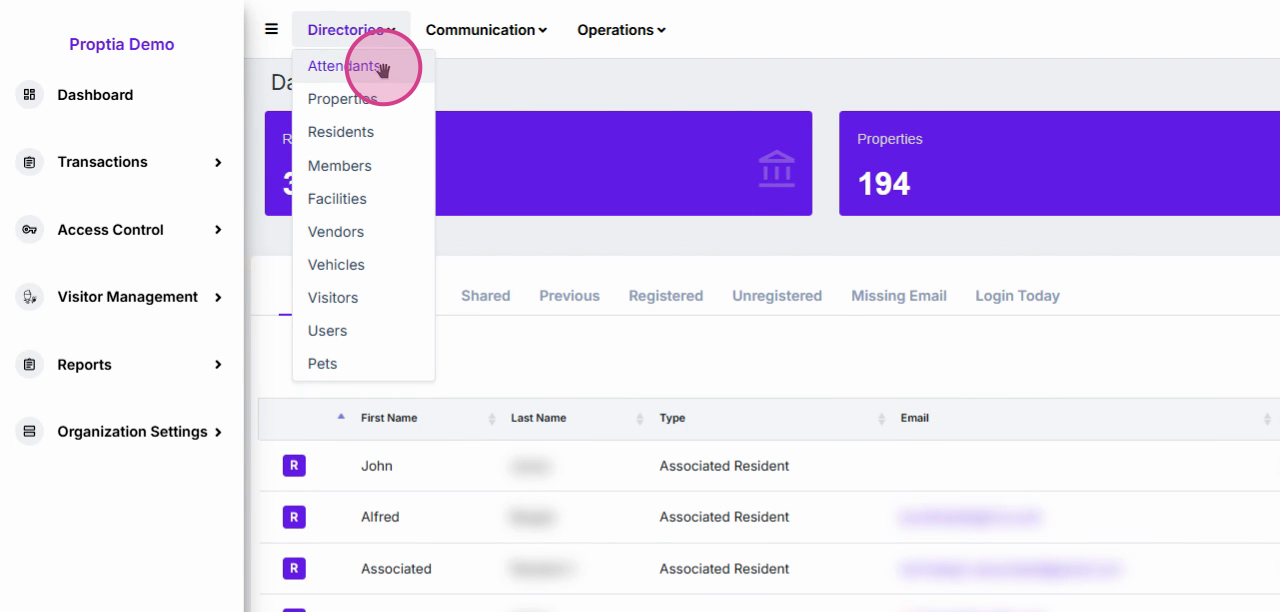Image resolution: width=1280 pixels, height=612 pixels.
Task: Switch to the Login Today tab
Action: coord(1017,296)
